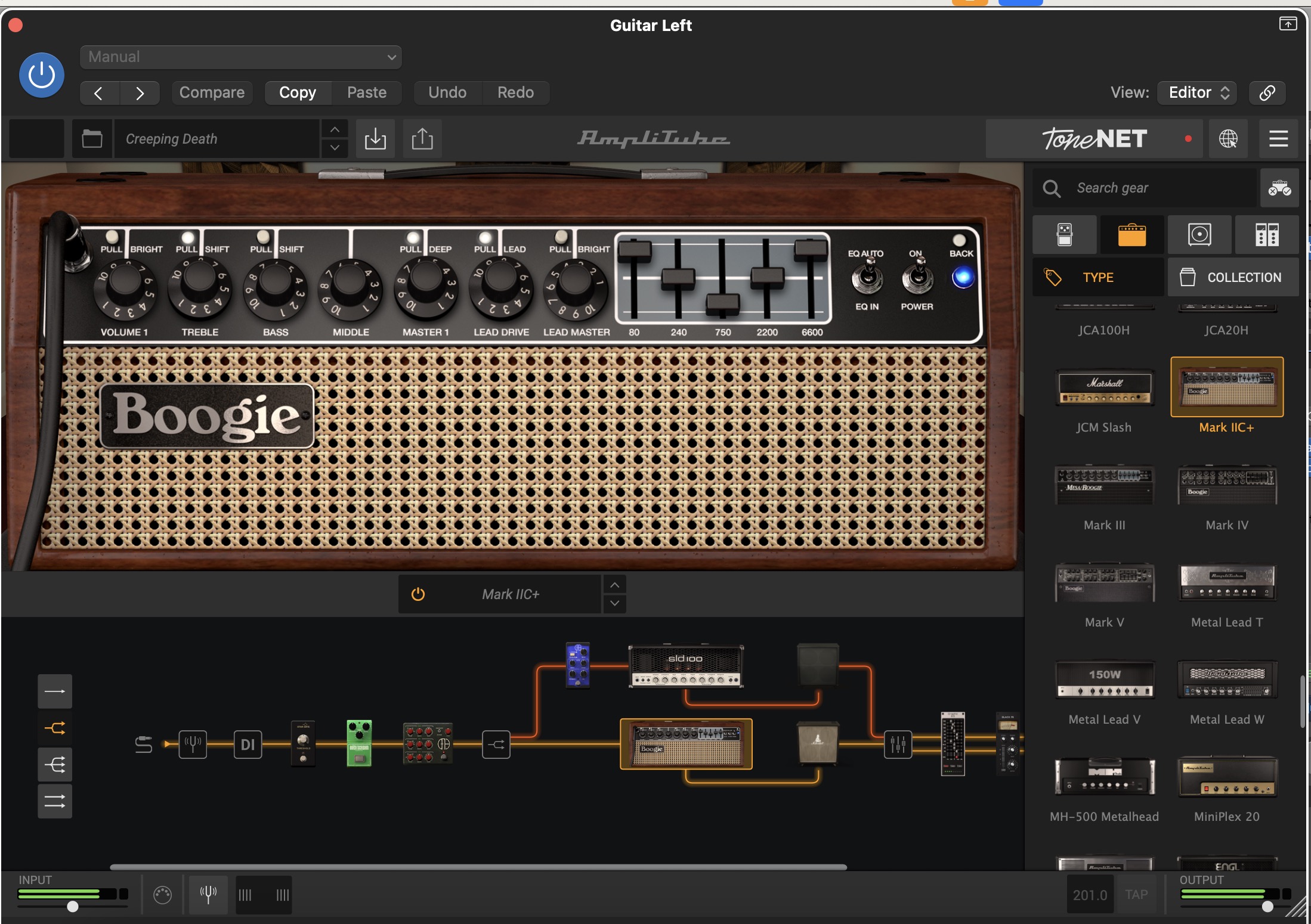Click the globe web icon

tap(1228, 139)
